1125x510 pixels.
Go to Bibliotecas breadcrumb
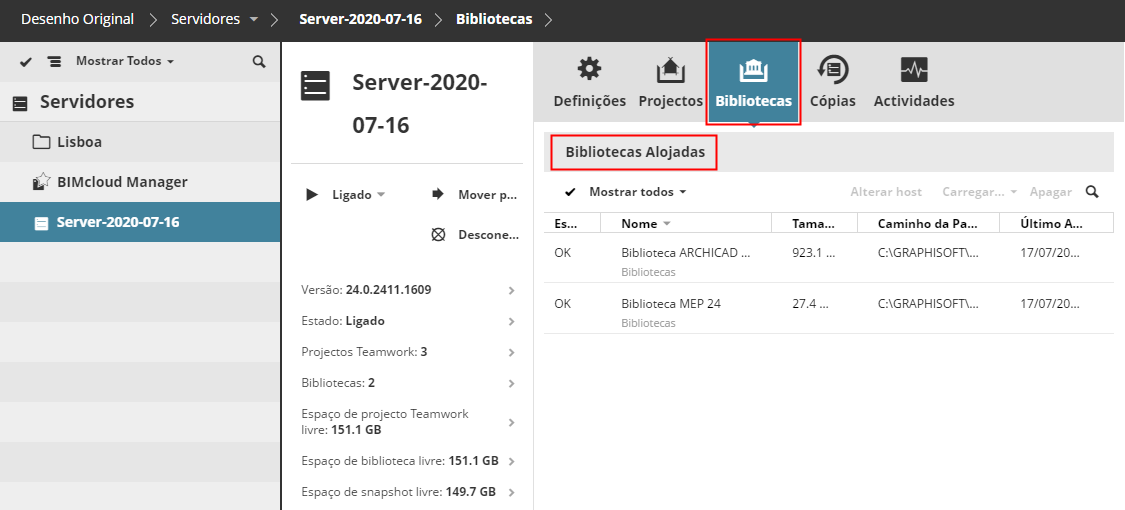[494, 19]
